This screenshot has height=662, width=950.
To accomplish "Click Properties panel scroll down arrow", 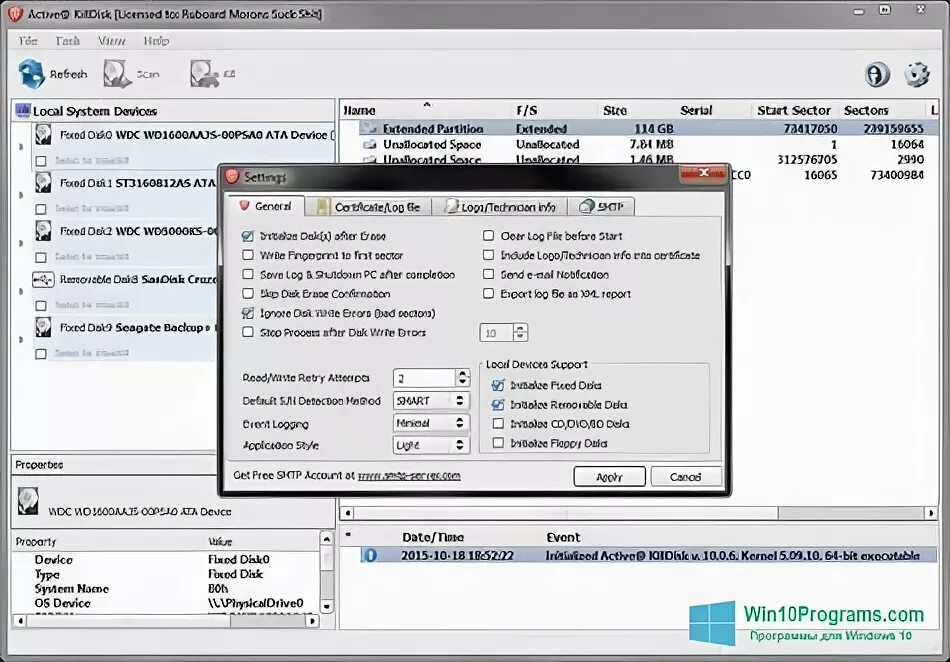I will [327, 606].
